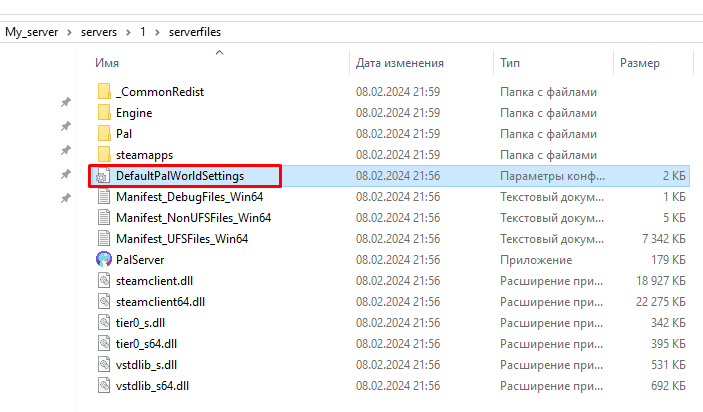Select the tier0_s.dll file name
This screenshot has width=703, height=412.
(x=140, y=323)
